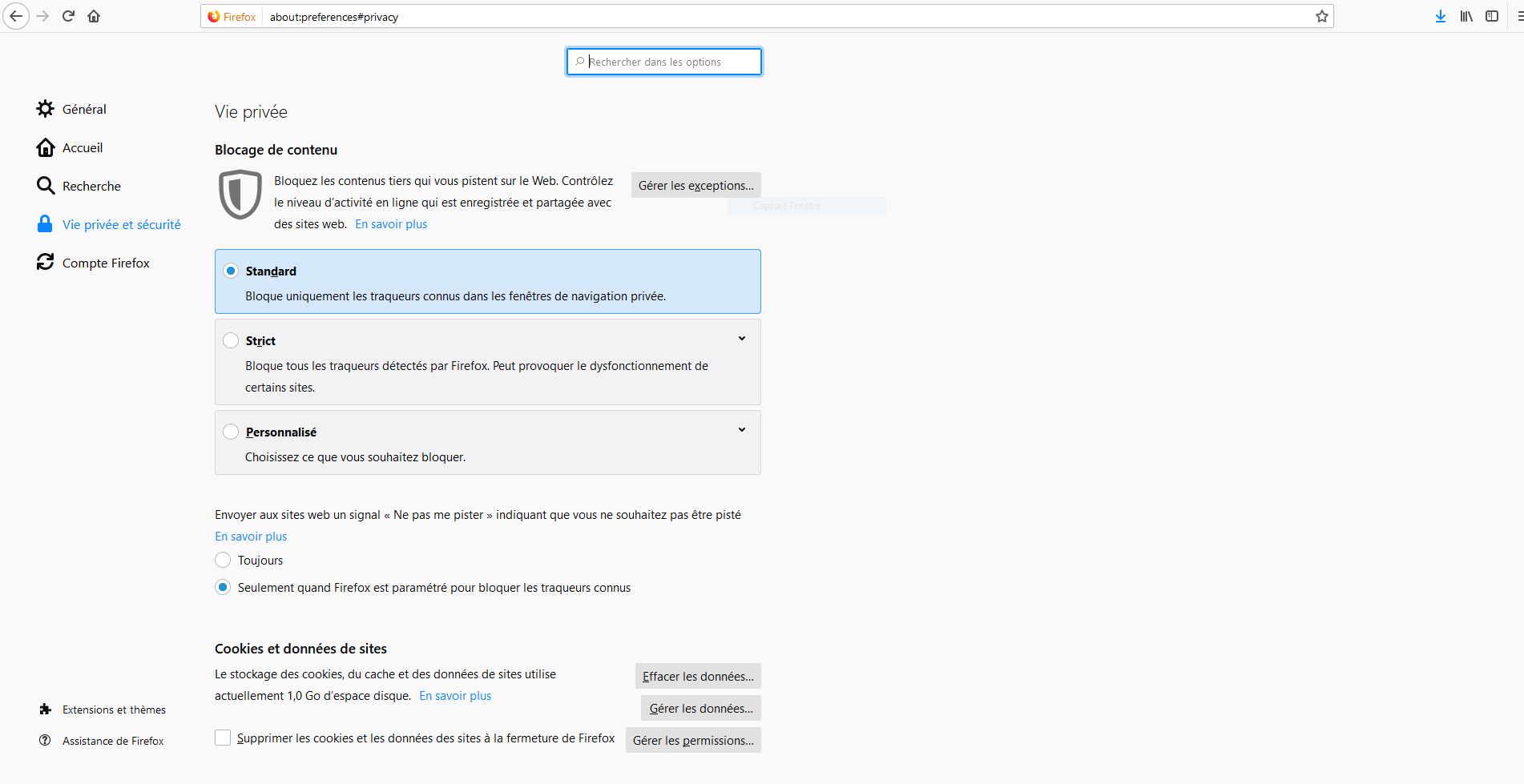Reload the current page
Image resolution: width=1524 pixels, height=784 pixels.
point(69,16)
